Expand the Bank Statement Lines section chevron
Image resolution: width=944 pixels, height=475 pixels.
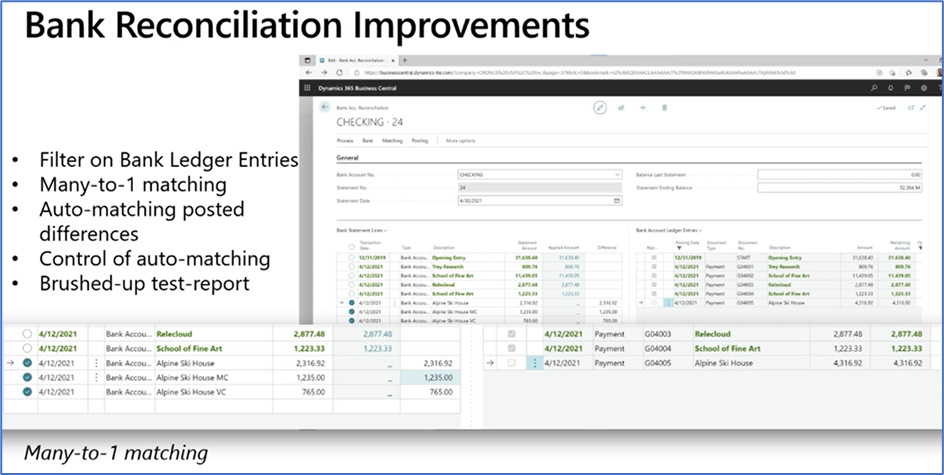pos(385,230)
